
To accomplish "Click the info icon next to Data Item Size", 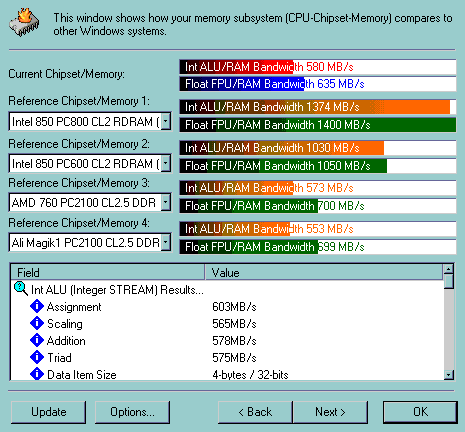I will (x=37, y=374).
